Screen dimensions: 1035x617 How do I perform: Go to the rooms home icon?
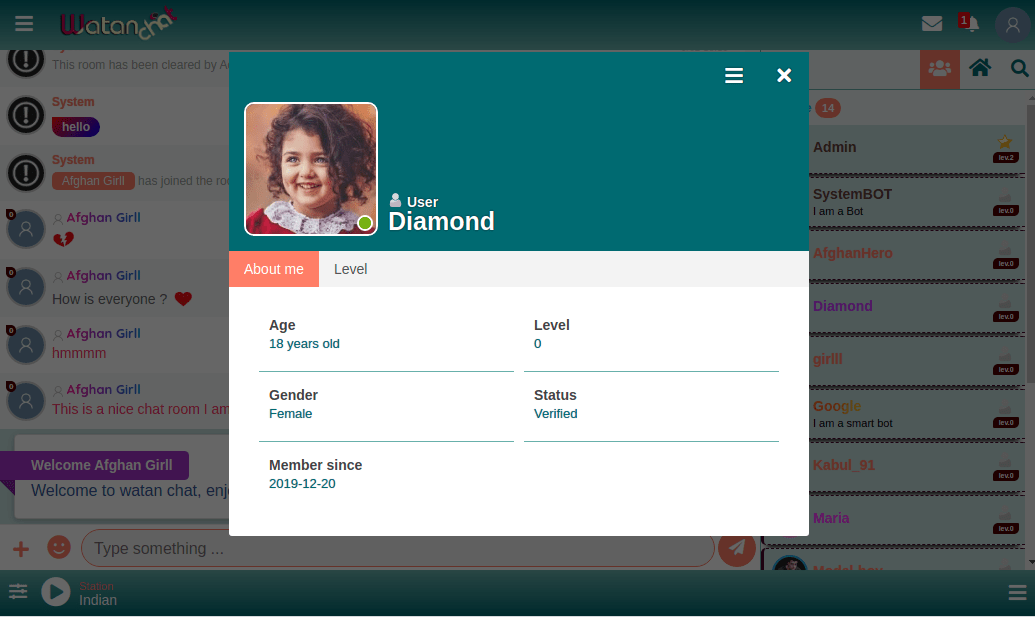coord(980,68)
